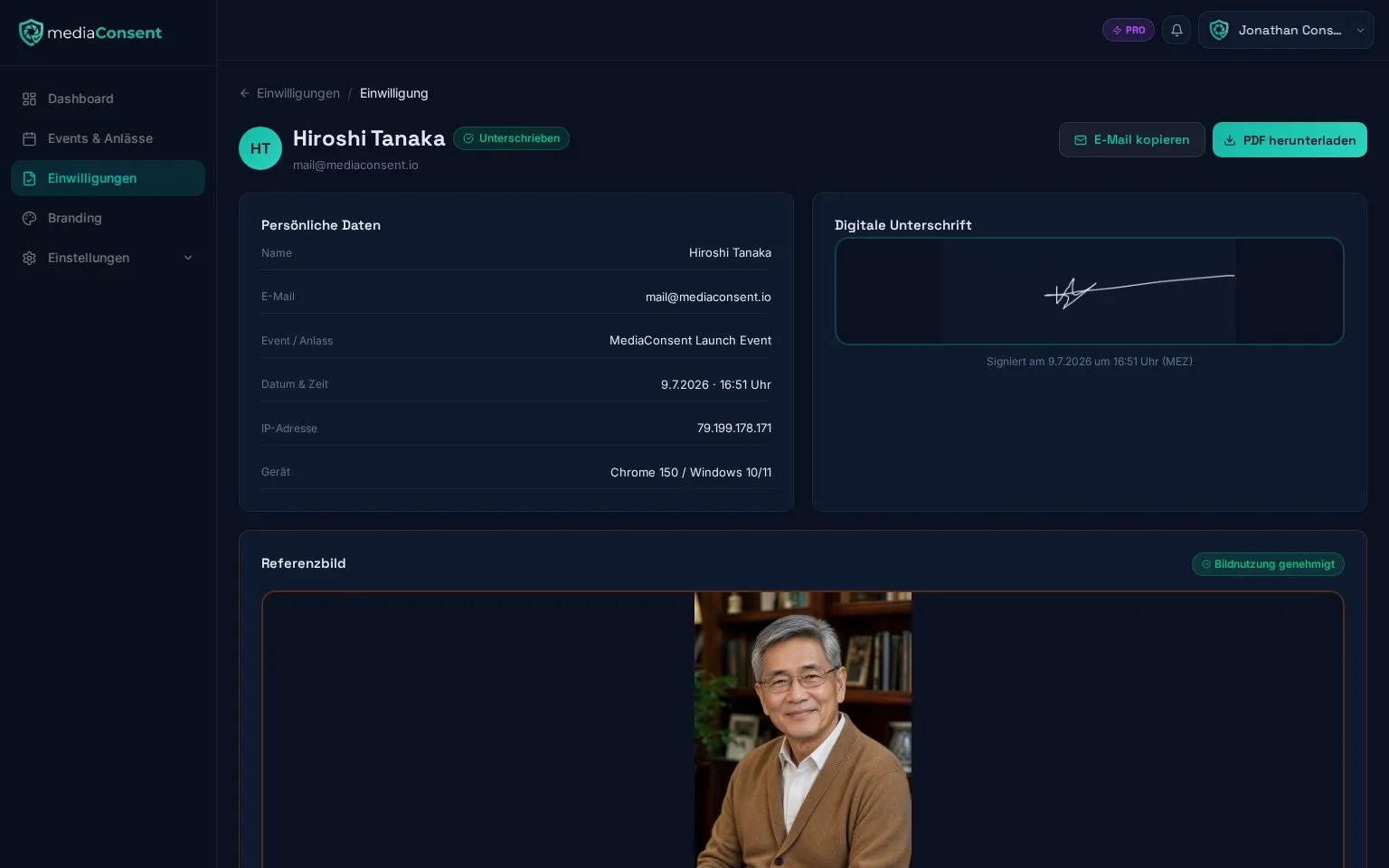
Task: Select the IP address 79.199.178.171
Action: click(734, 429)
